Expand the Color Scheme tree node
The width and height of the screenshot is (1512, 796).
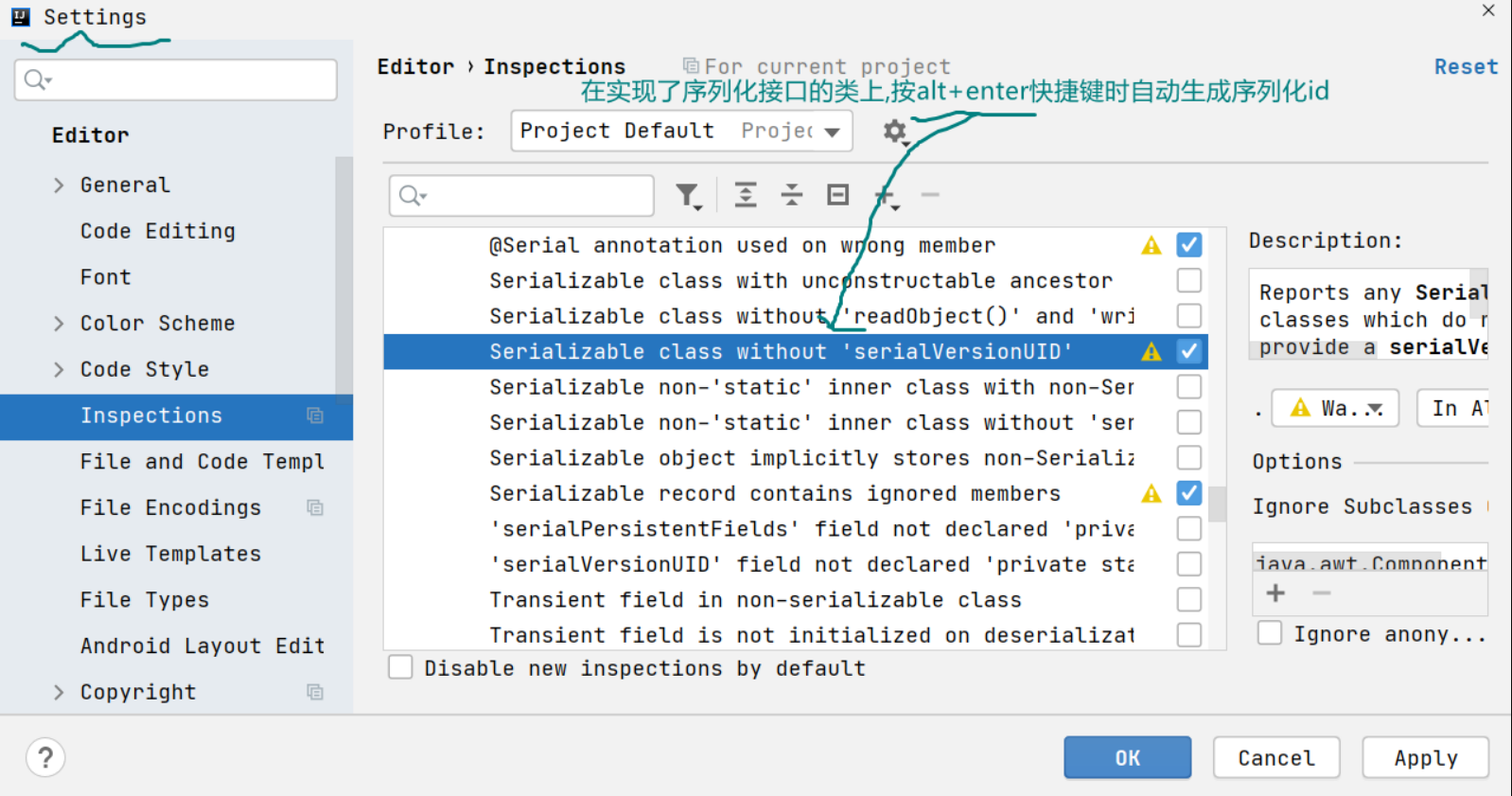(59, 324)
